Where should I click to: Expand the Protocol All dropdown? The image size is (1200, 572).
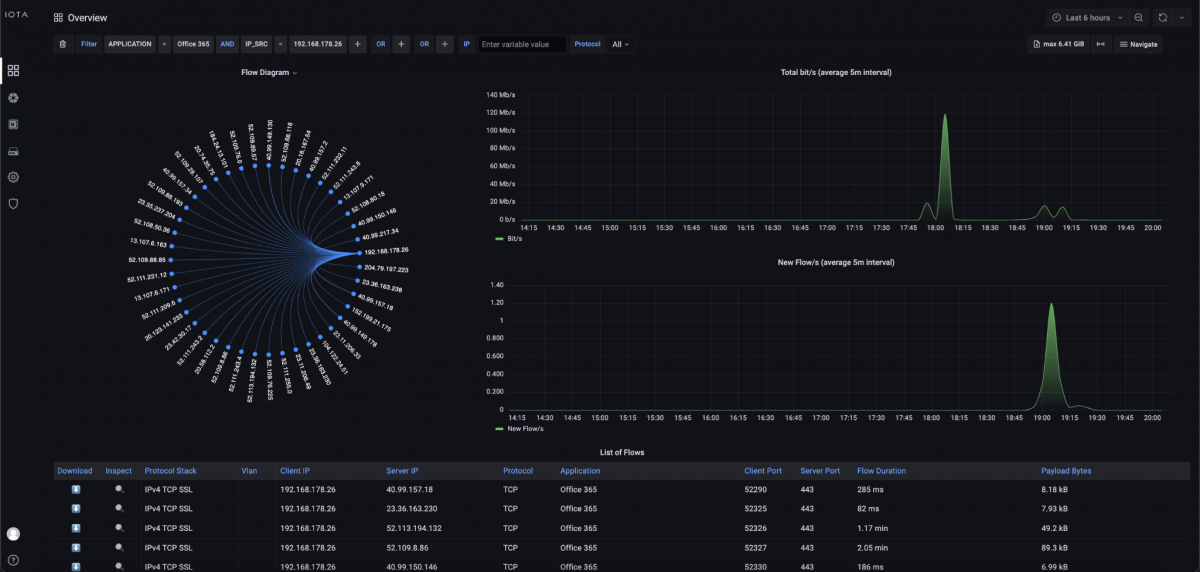pyautogui.click(x=621, y=44)
